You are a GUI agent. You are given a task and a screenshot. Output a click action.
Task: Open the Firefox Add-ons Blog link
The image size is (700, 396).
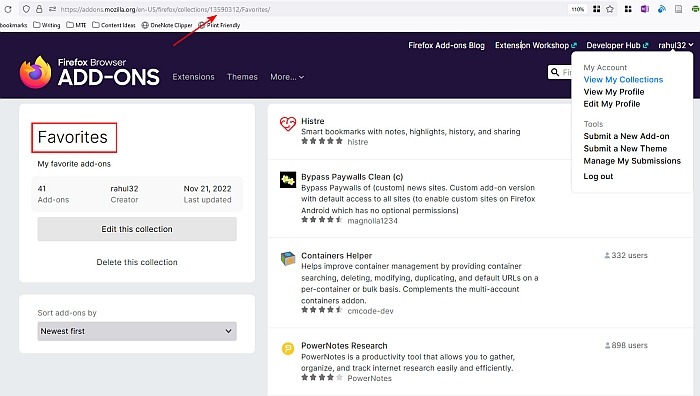(446, 45)
